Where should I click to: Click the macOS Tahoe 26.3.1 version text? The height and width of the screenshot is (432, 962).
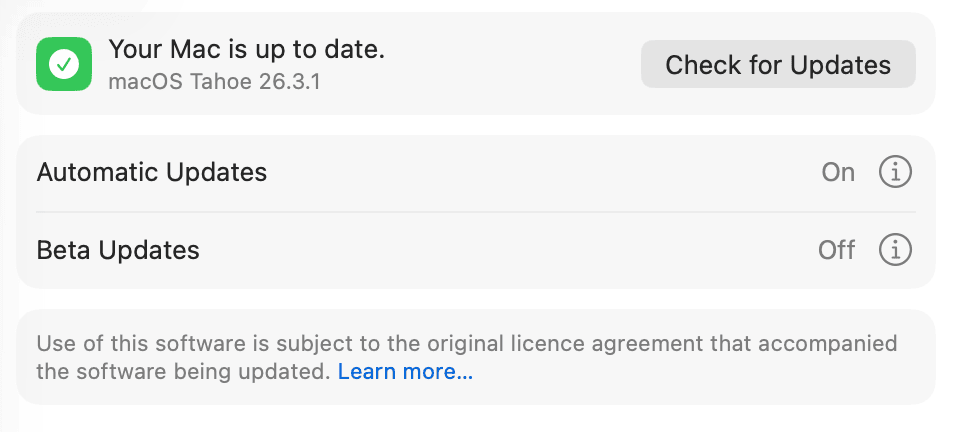214,82
